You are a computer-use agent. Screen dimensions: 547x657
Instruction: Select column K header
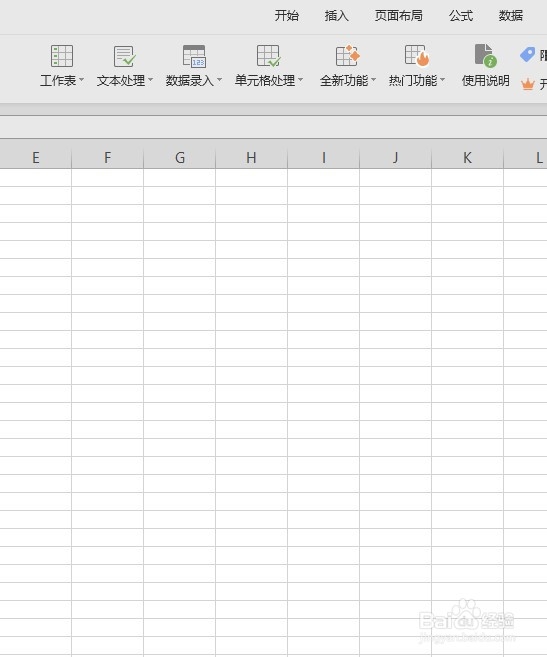coord(467,158)
